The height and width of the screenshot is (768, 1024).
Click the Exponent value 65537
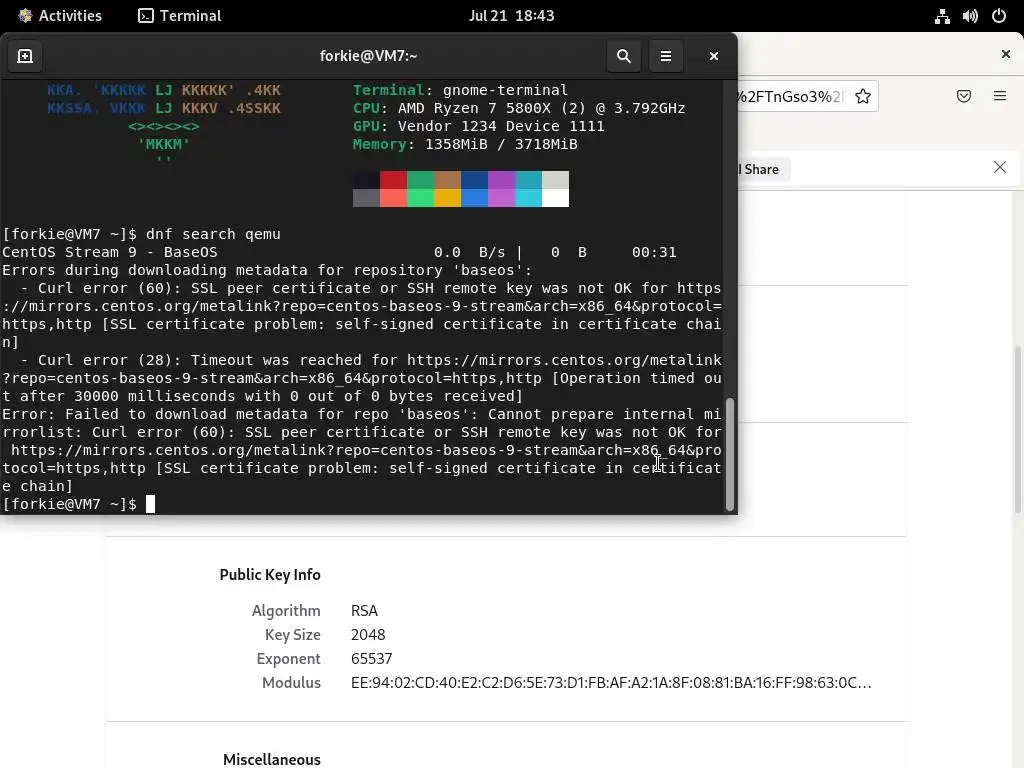coord(372,659)
